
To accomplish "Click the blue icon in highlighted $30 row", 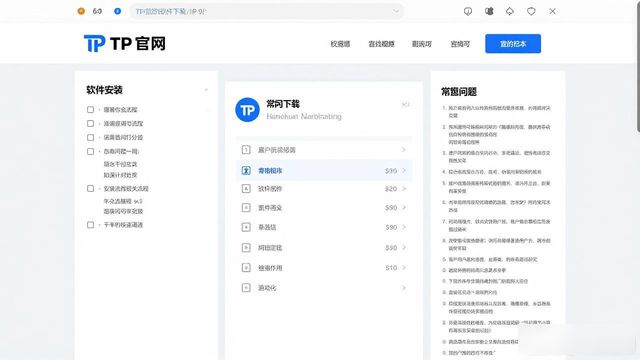I will click(x=246, y=170).
